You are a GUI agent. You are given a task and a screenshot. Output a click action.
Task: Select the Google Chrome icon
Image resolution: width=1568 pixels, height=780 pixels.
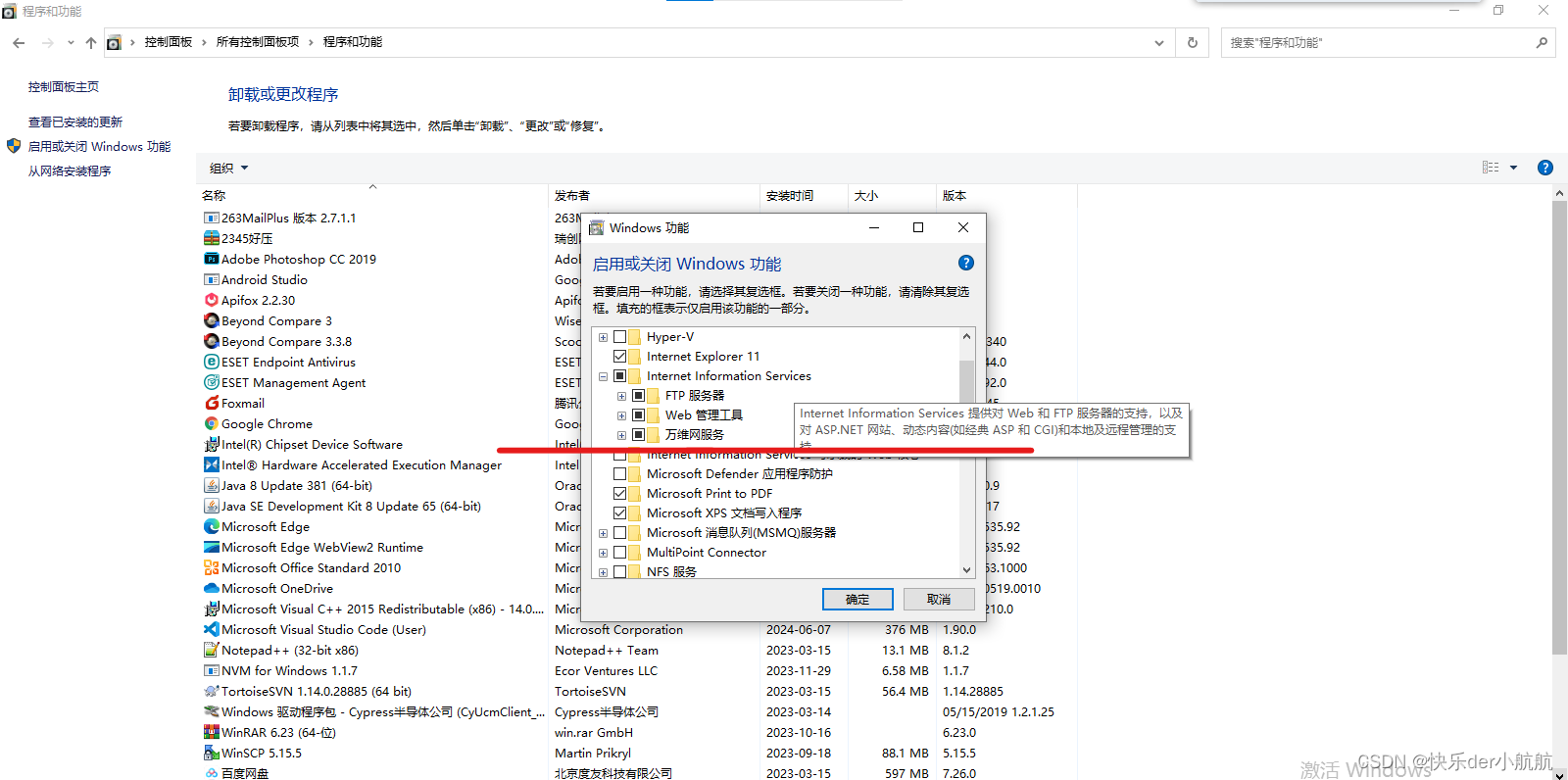point(211,423)
